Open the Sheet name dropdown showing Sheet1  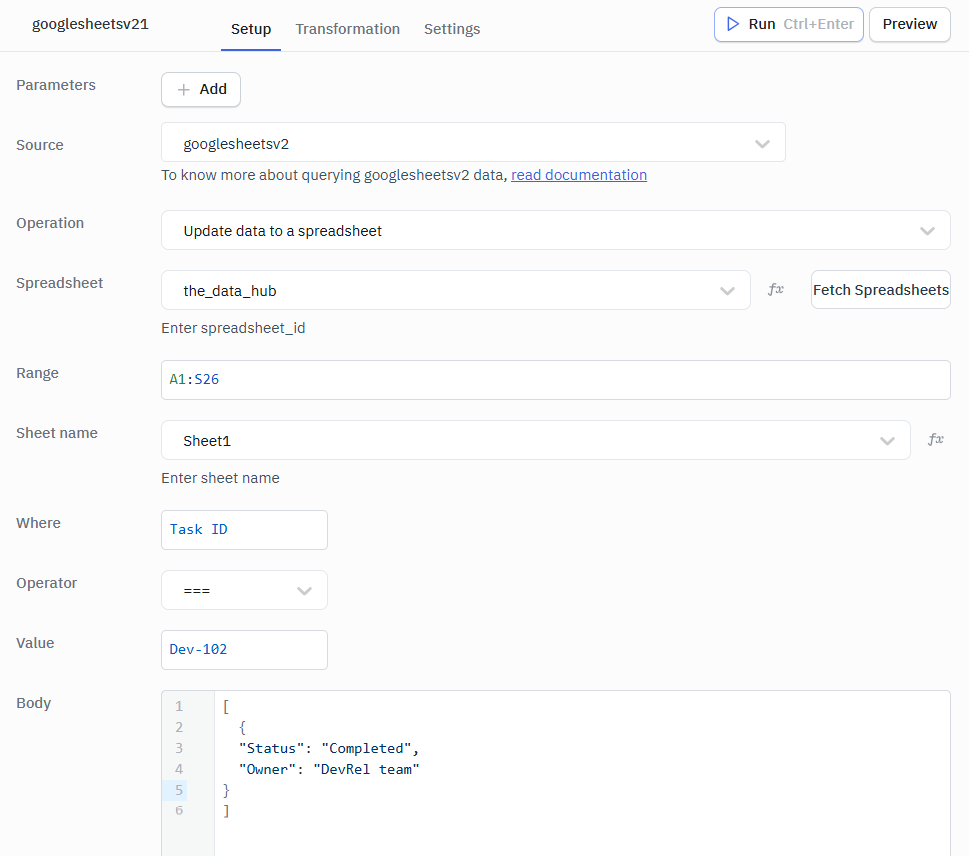coord(535,441)
